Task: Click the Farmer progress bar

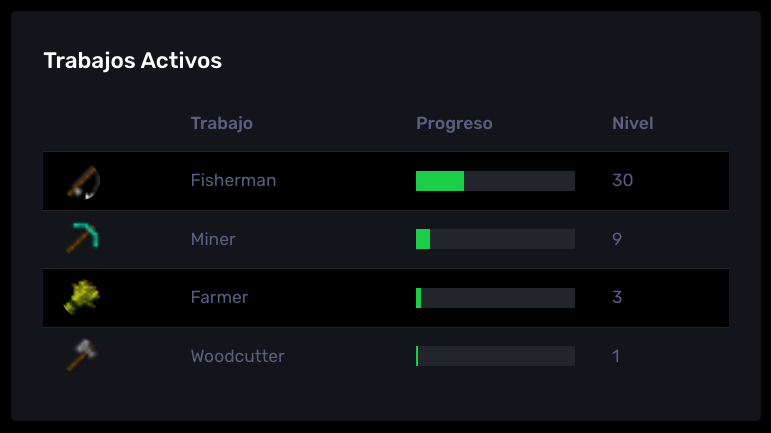Action: pos(495,298)
